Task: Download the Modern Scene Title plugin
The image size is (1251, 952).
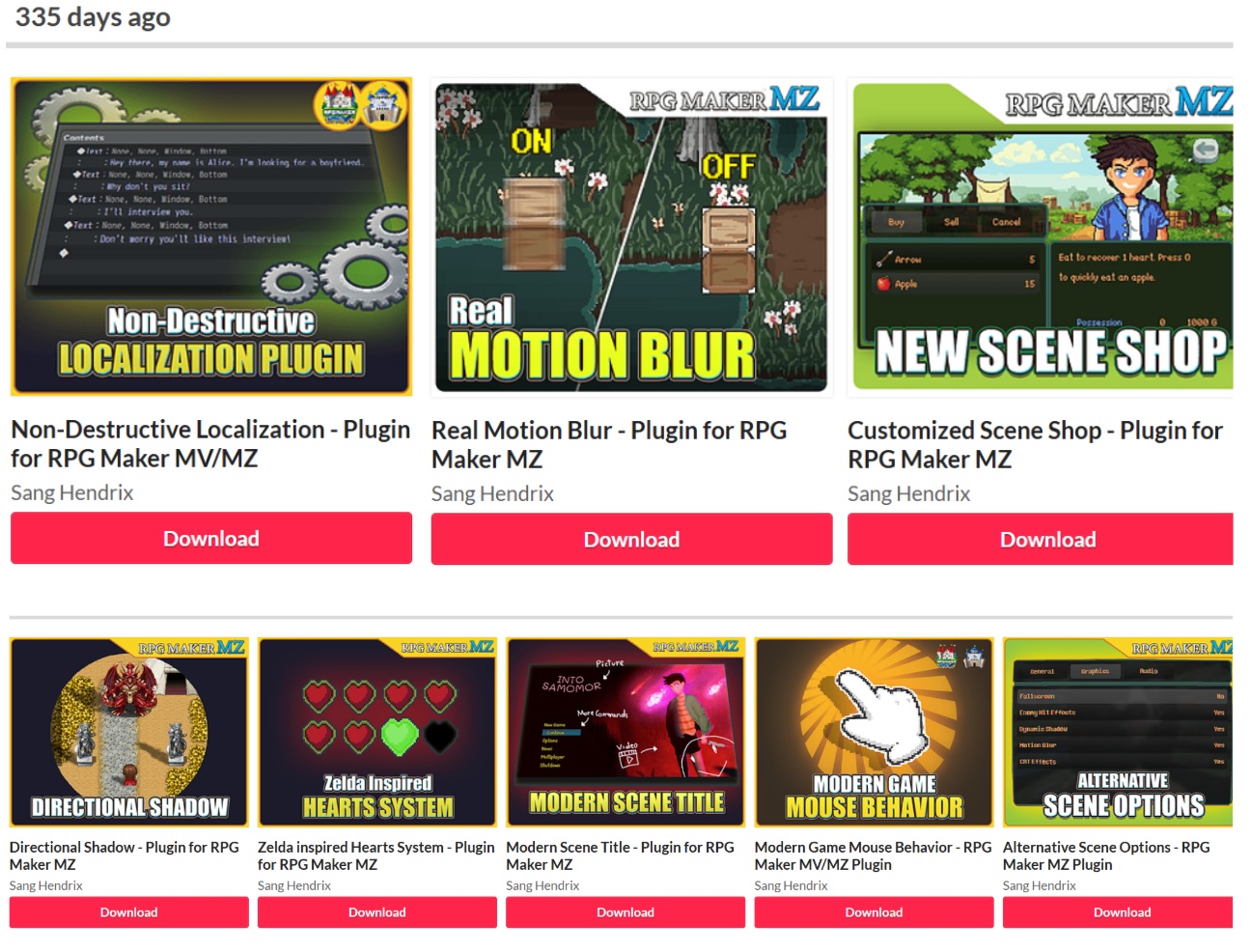Action: click(625, 912)
